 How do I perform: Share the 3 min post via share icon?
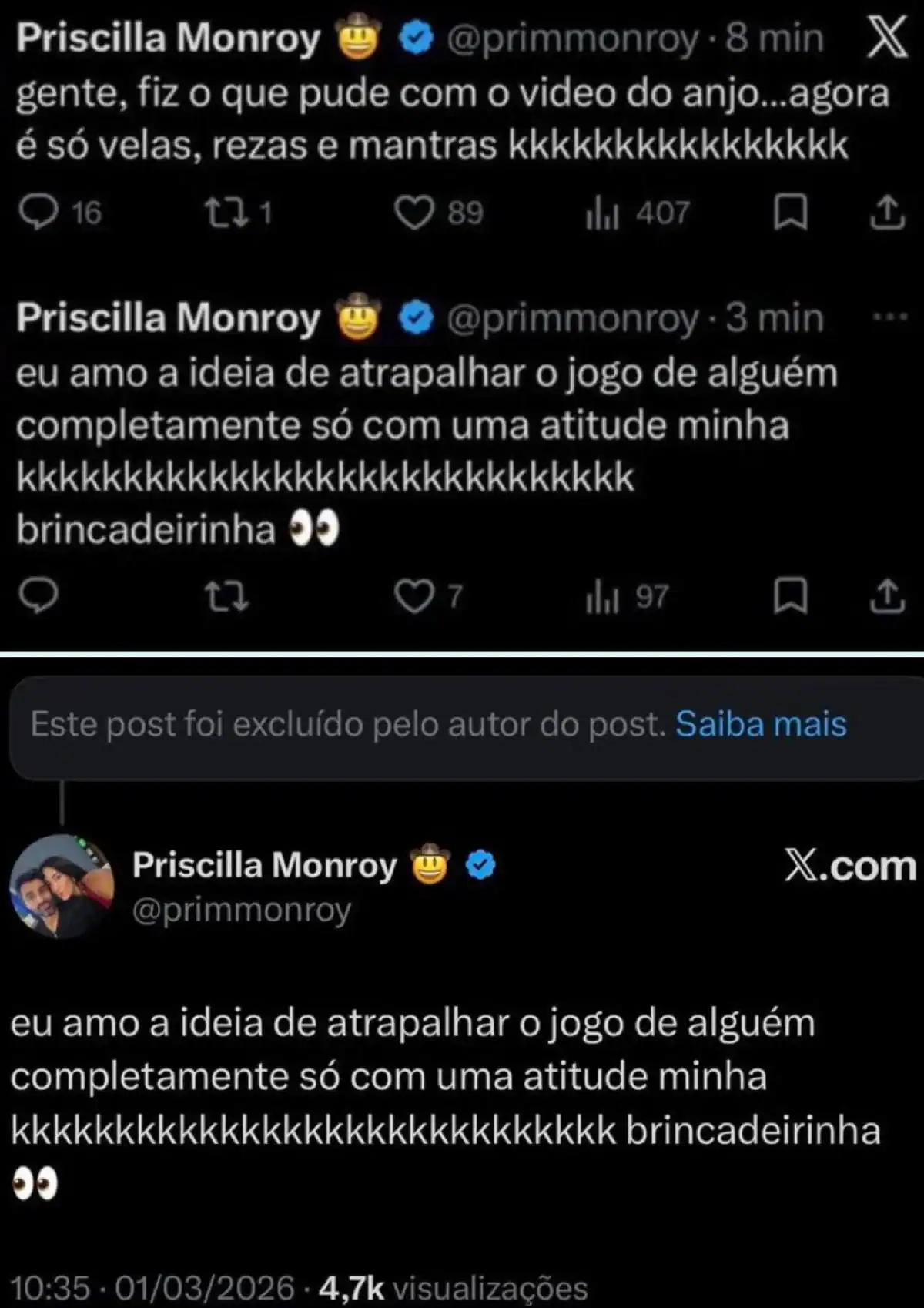(887, 597)
